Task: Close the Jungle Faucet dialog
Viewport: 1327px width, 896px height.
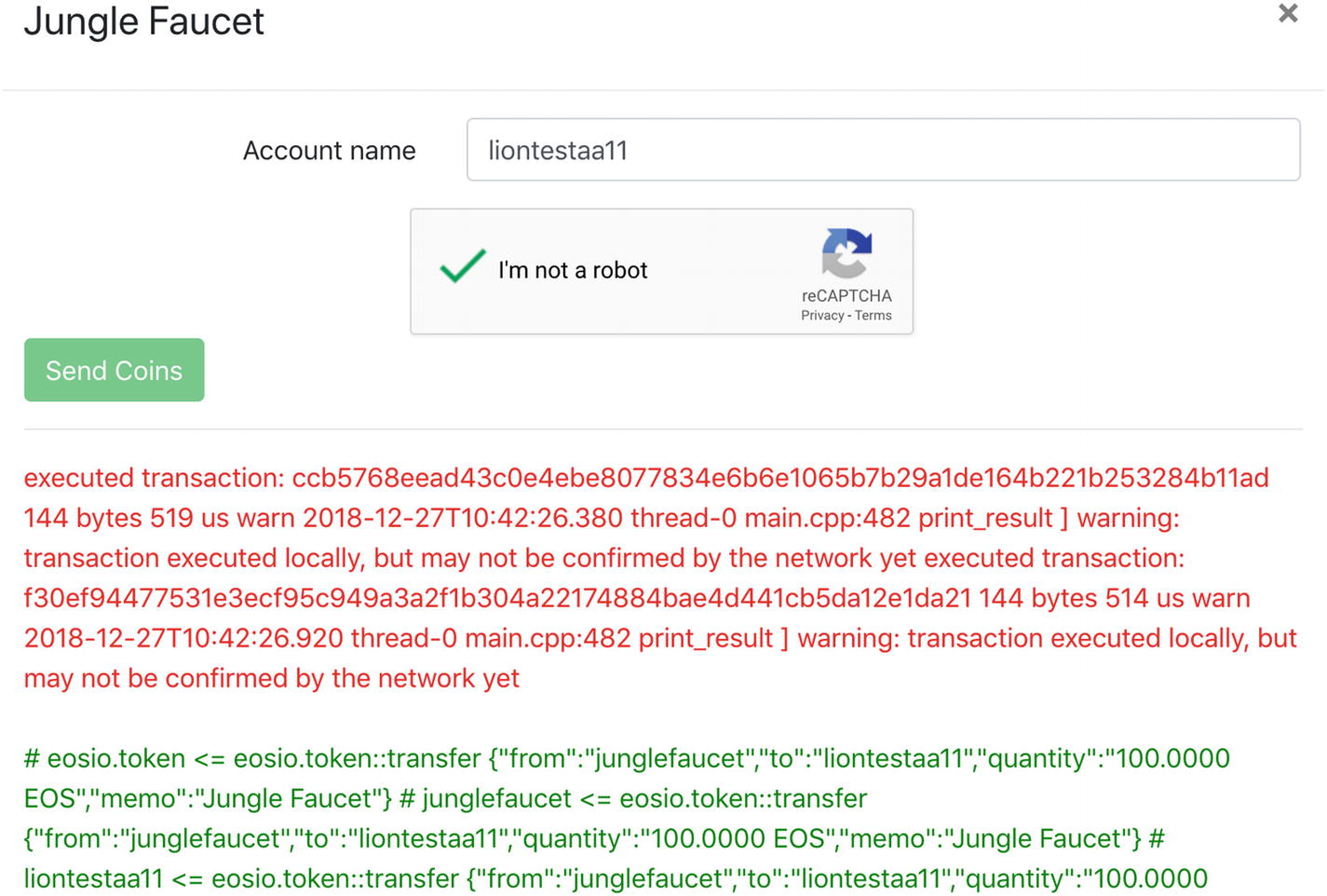Action: pos(1288,13)
